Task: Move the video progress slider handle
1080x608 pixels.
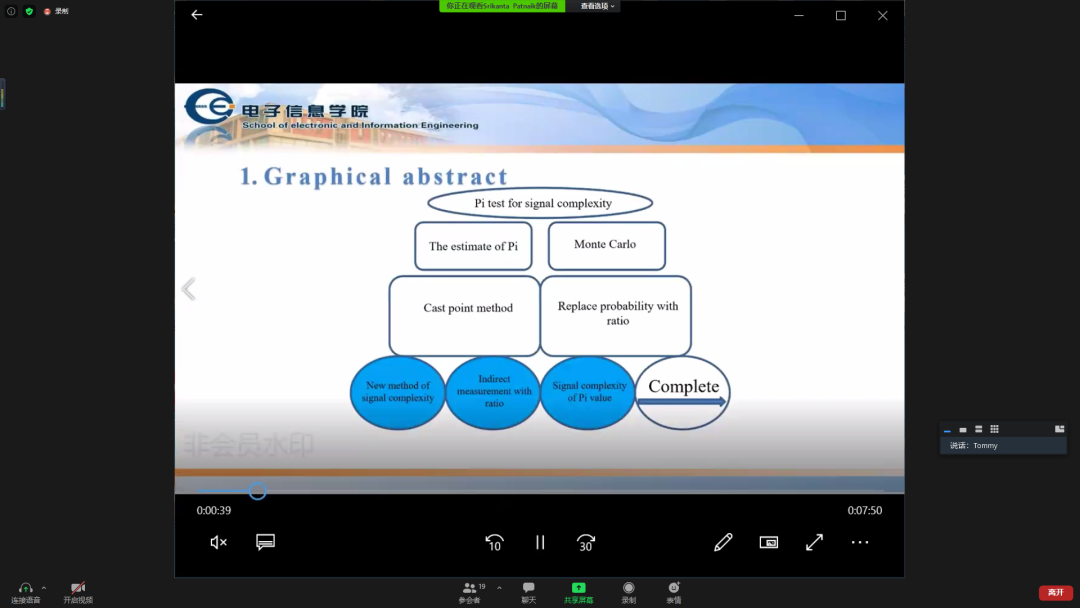Action: (x=258, y=491)
